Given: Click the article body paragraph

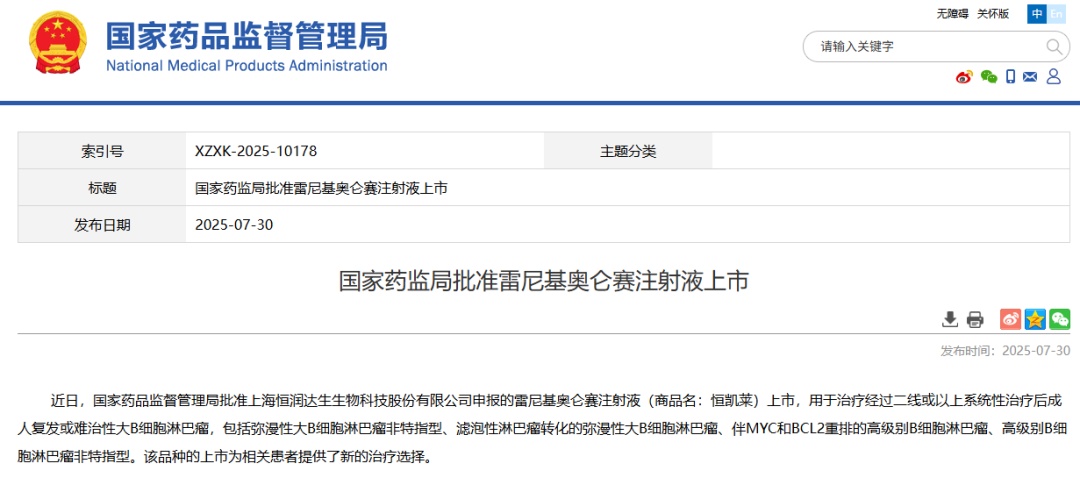Looking at the screenshot, I should click(543, 428).
